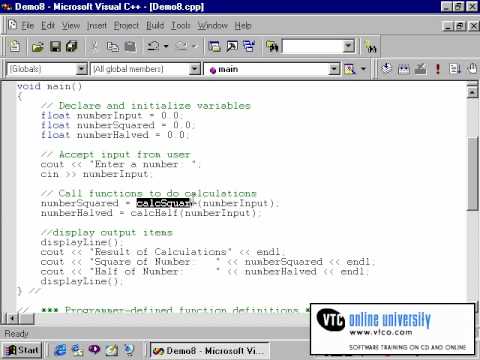Image resolution: width=480 pixels, height=360 pixels.
Task: Restore the Demo8.cpp document window
Action: click(460, 26)
